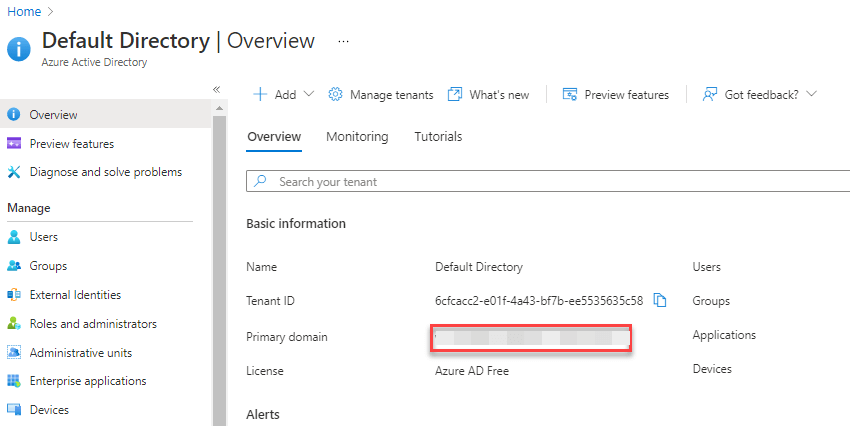Click the sidebar scrollbar up arrow
The image size is (850, 426).
219,108
